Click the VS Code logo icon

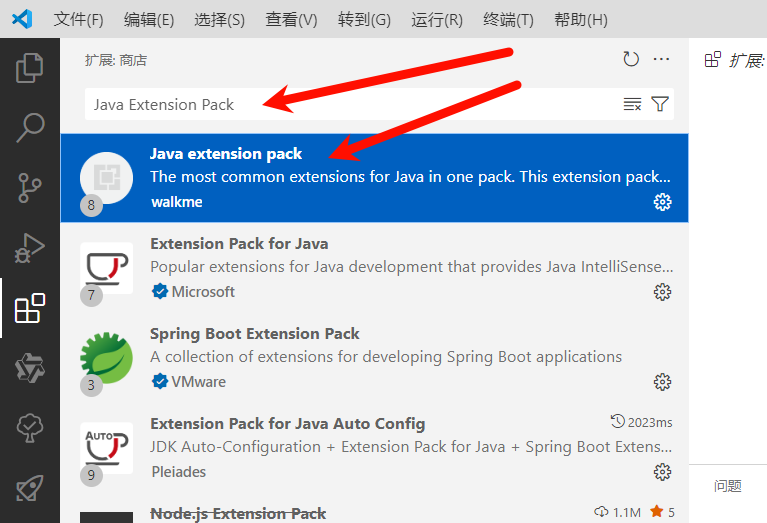tap(22, 20)
